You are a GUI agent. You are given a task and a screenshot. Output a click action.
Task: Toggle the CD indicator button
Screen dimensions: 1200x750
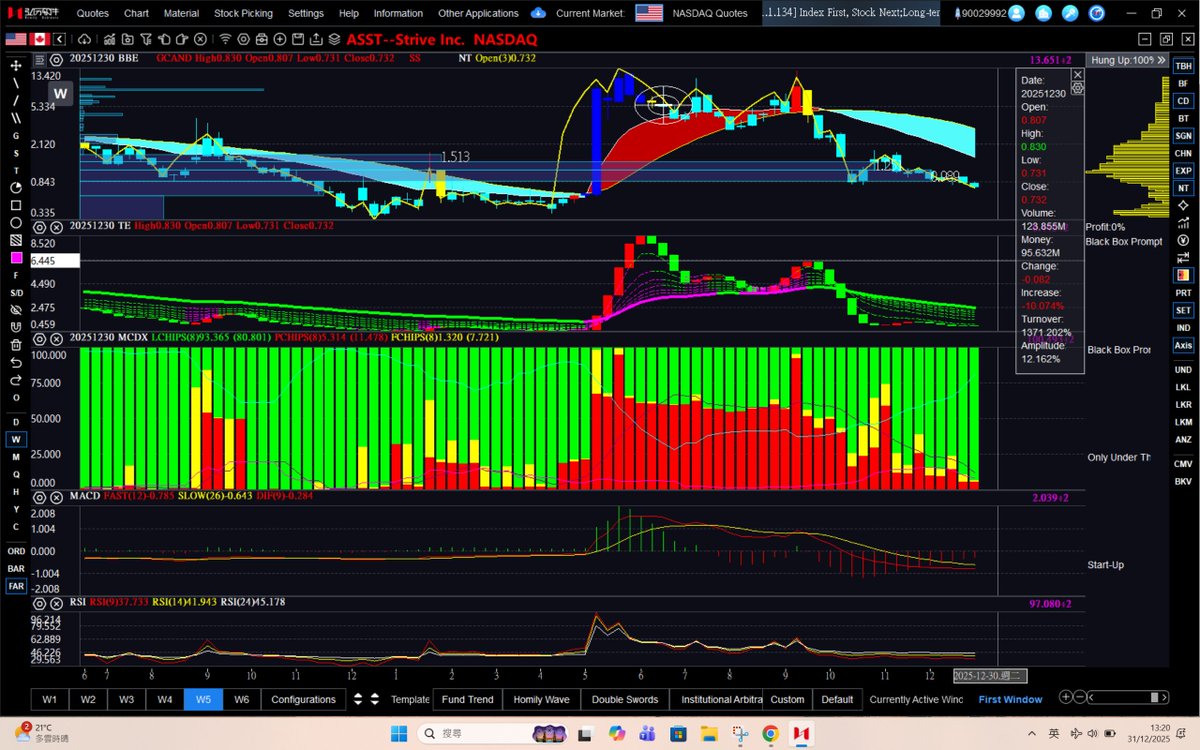coord(1183,100)
